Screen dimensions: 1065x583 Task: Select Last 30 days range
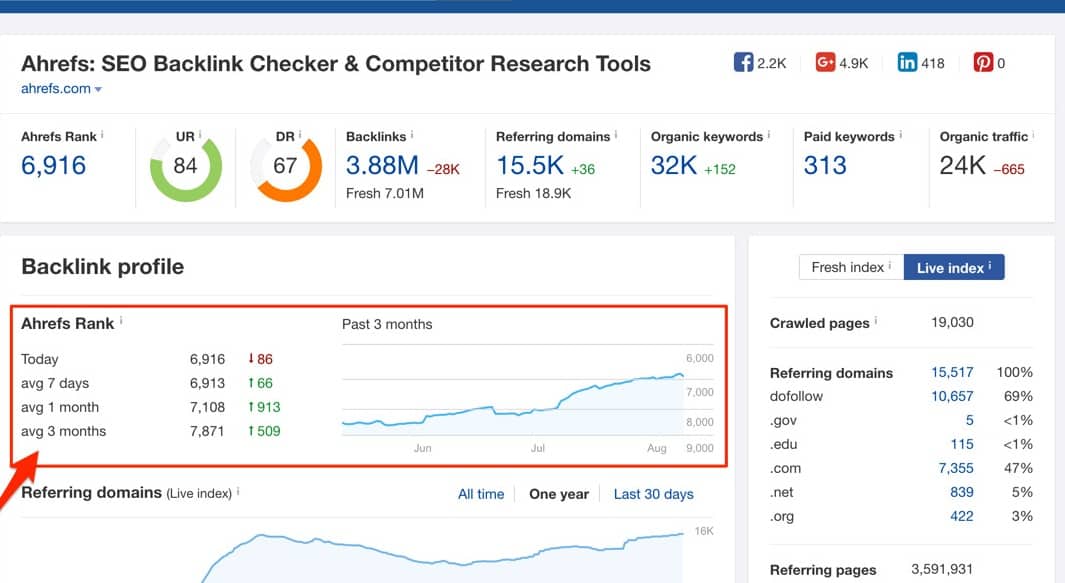coord(653,494)
